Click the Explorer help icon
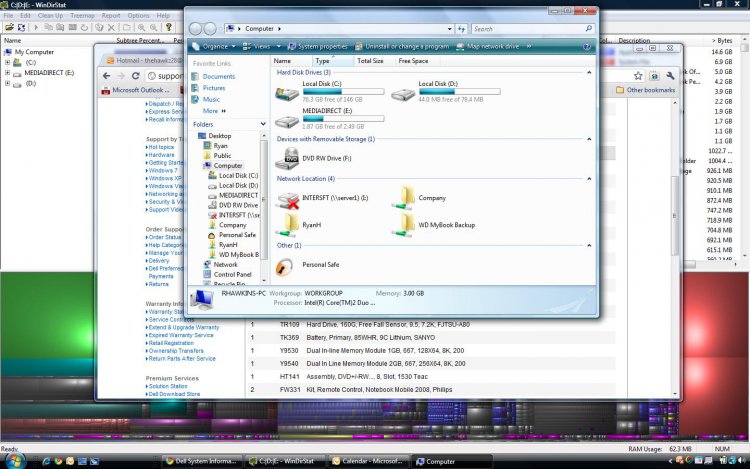This screenshot has height=469, width=750. point(586,46)
